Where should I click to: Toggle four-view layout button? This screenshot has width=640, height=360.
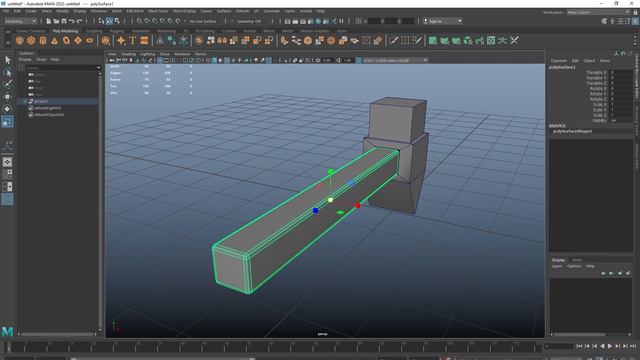point(7,174)
